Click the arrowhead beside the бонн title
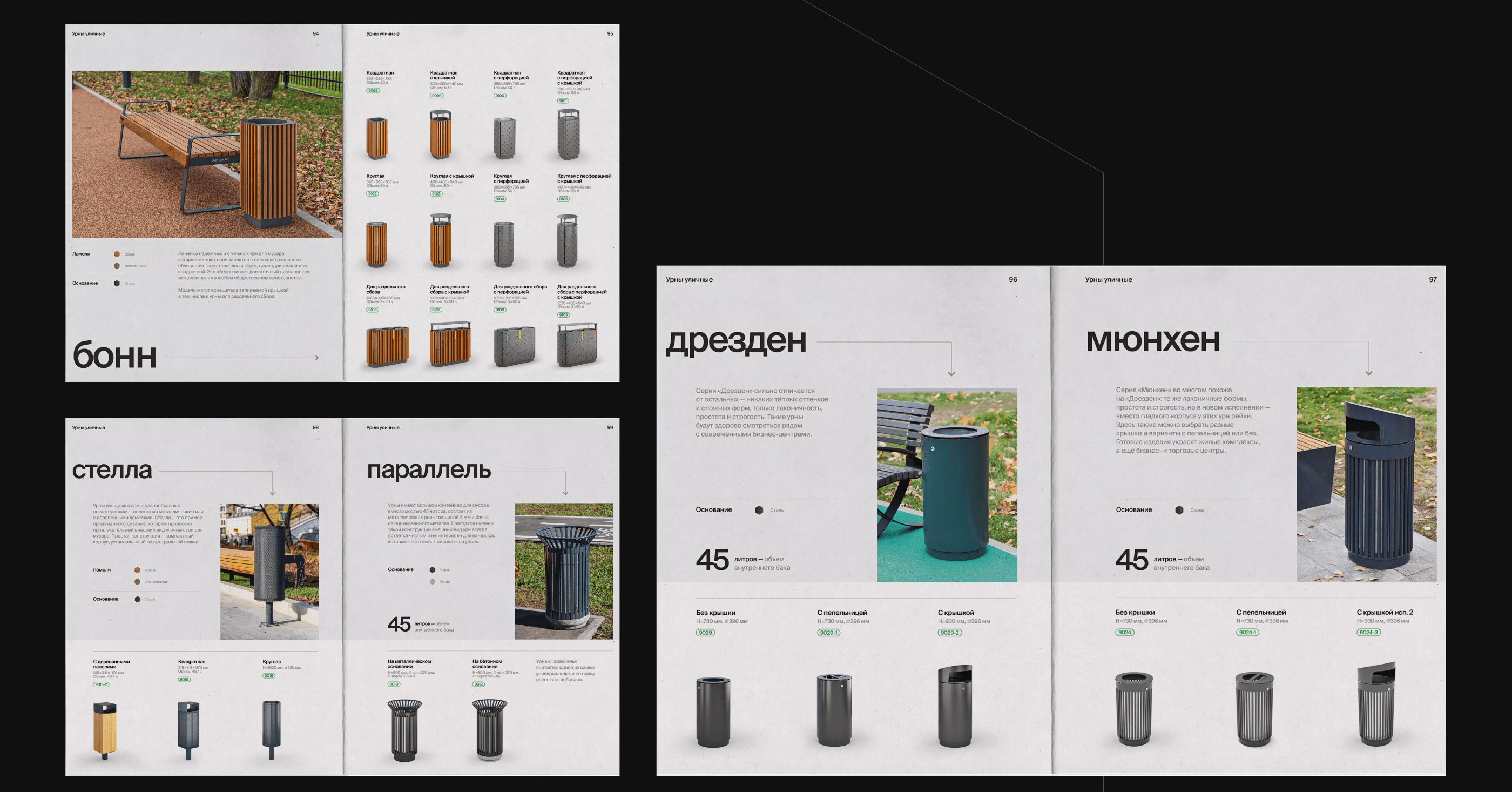 click(x=317, y=358)
